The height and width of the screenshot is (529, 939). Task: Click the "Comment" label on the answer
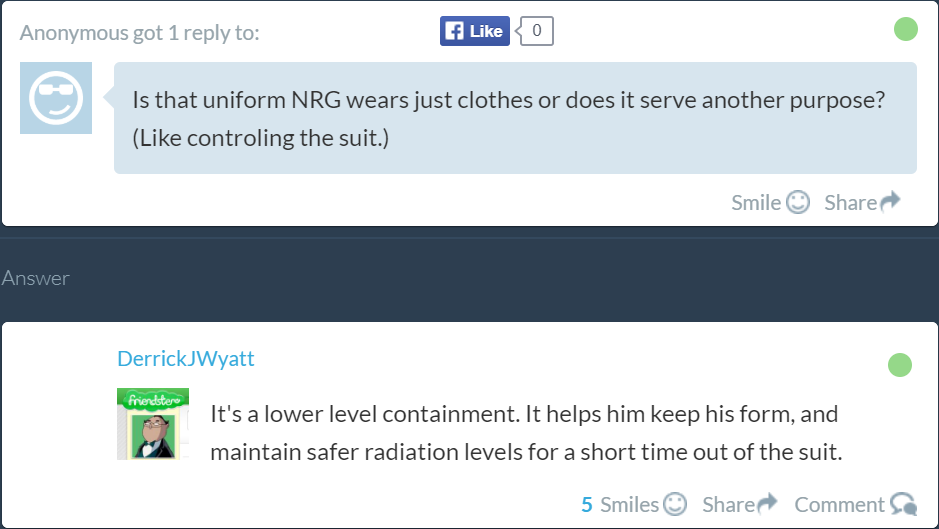tap(839, 505)
